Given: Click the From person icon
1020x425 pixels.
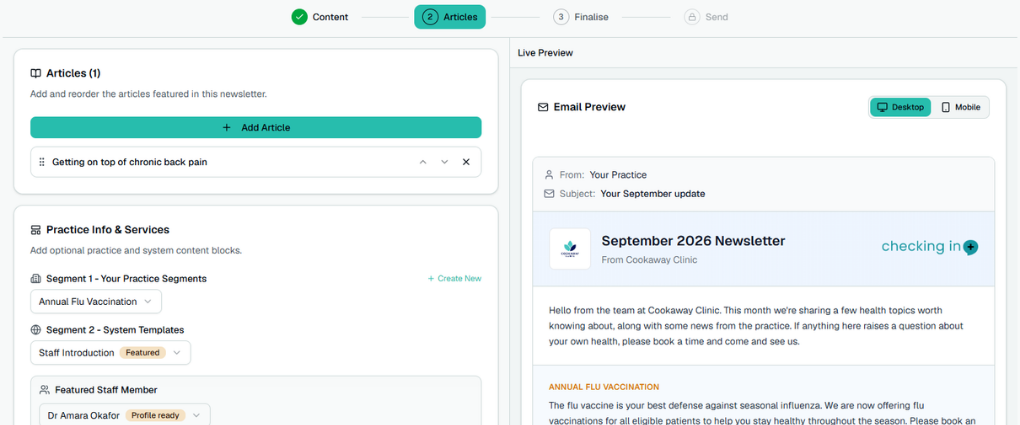Looking at the screenshot, I should tap(549, 175).
